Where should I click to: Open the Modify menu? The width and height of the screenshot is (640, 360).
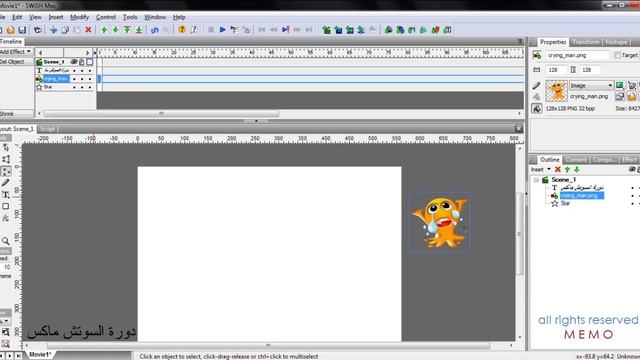click(79, 17)
